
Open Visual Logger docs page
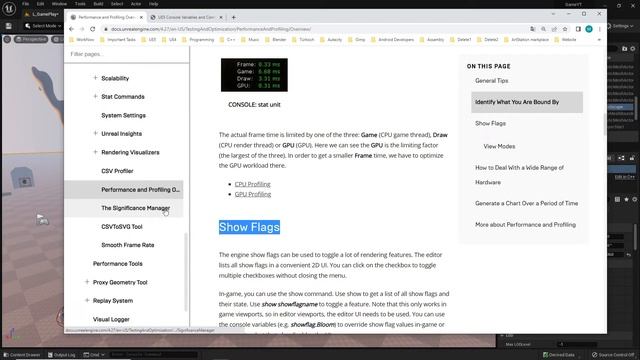pos(111,319)
